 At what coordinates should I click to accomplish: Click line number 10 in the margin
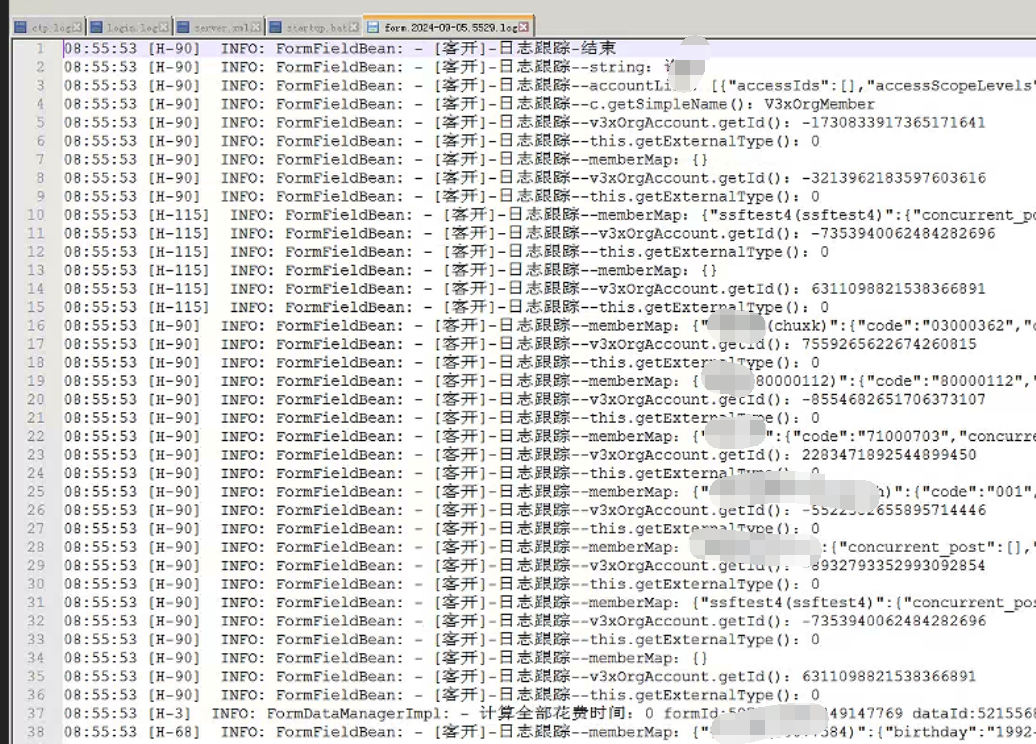click(36, 215)
